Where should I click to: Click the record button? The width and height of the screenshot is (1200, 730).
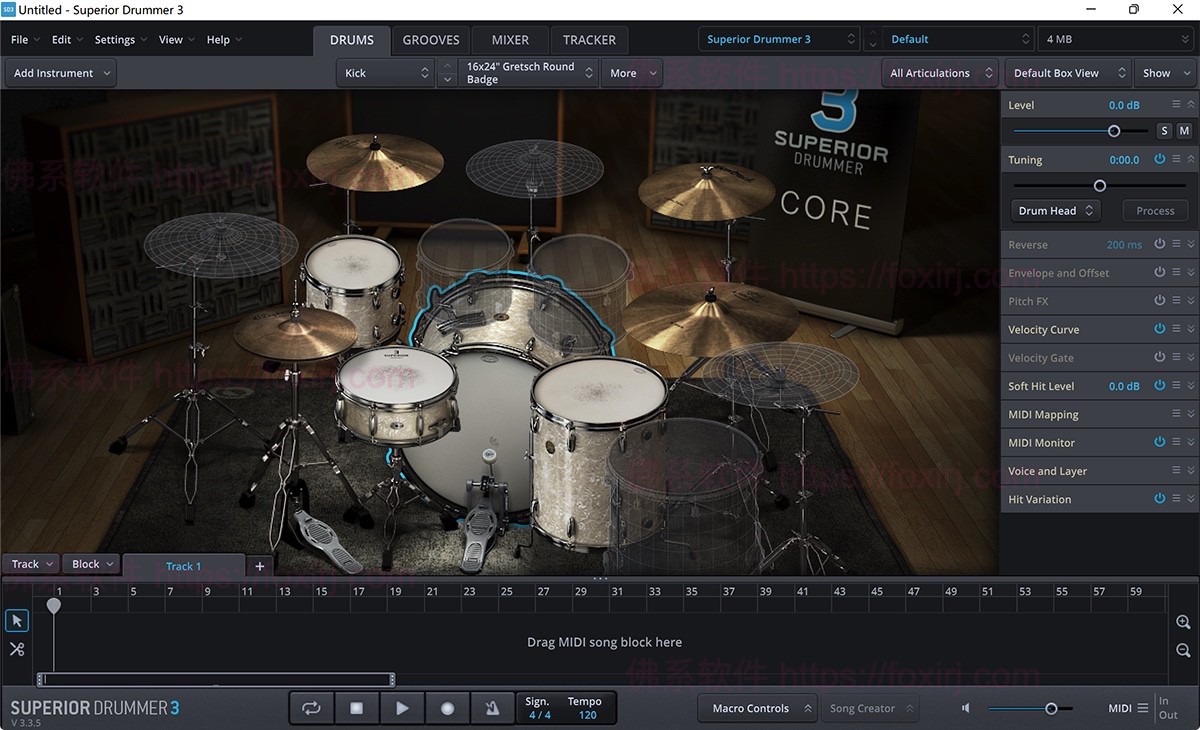(446, 707)
